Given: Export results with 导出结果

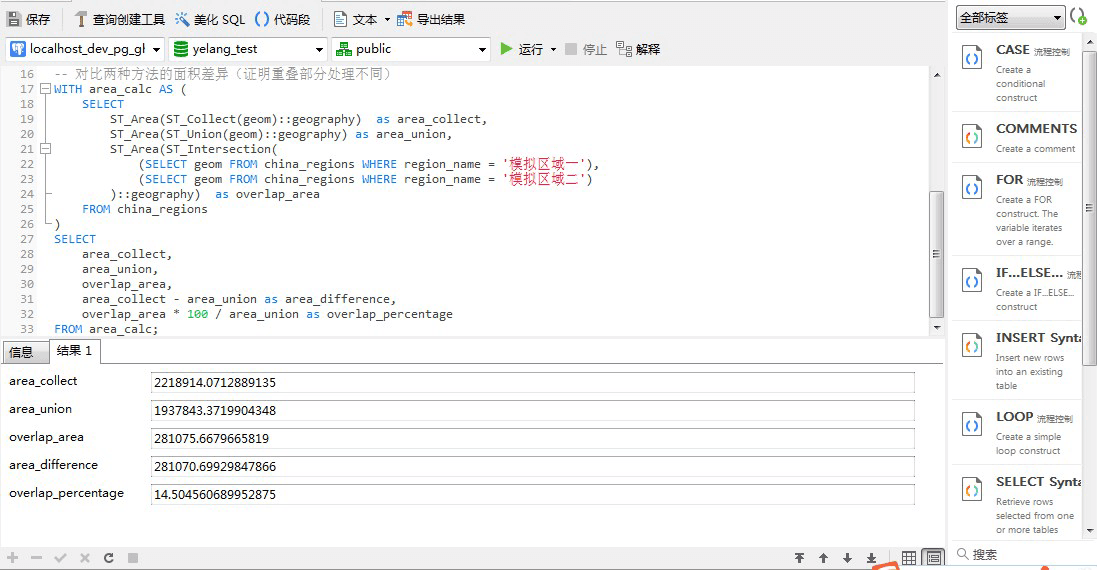Looking at the screenshot, I should click(431, 20).
